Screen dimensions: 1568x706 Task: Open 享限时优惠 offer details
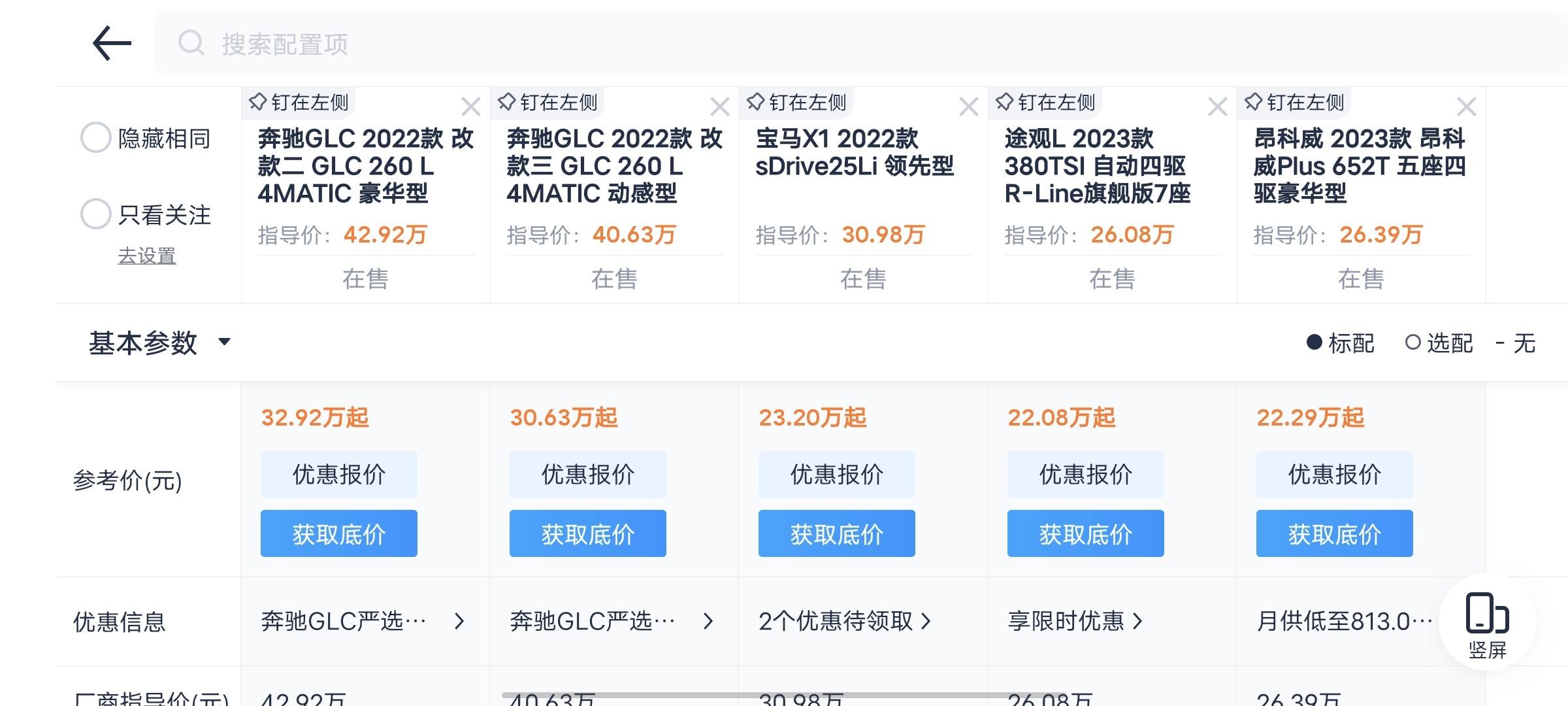pyautogui.click(x=1075, y=621)
